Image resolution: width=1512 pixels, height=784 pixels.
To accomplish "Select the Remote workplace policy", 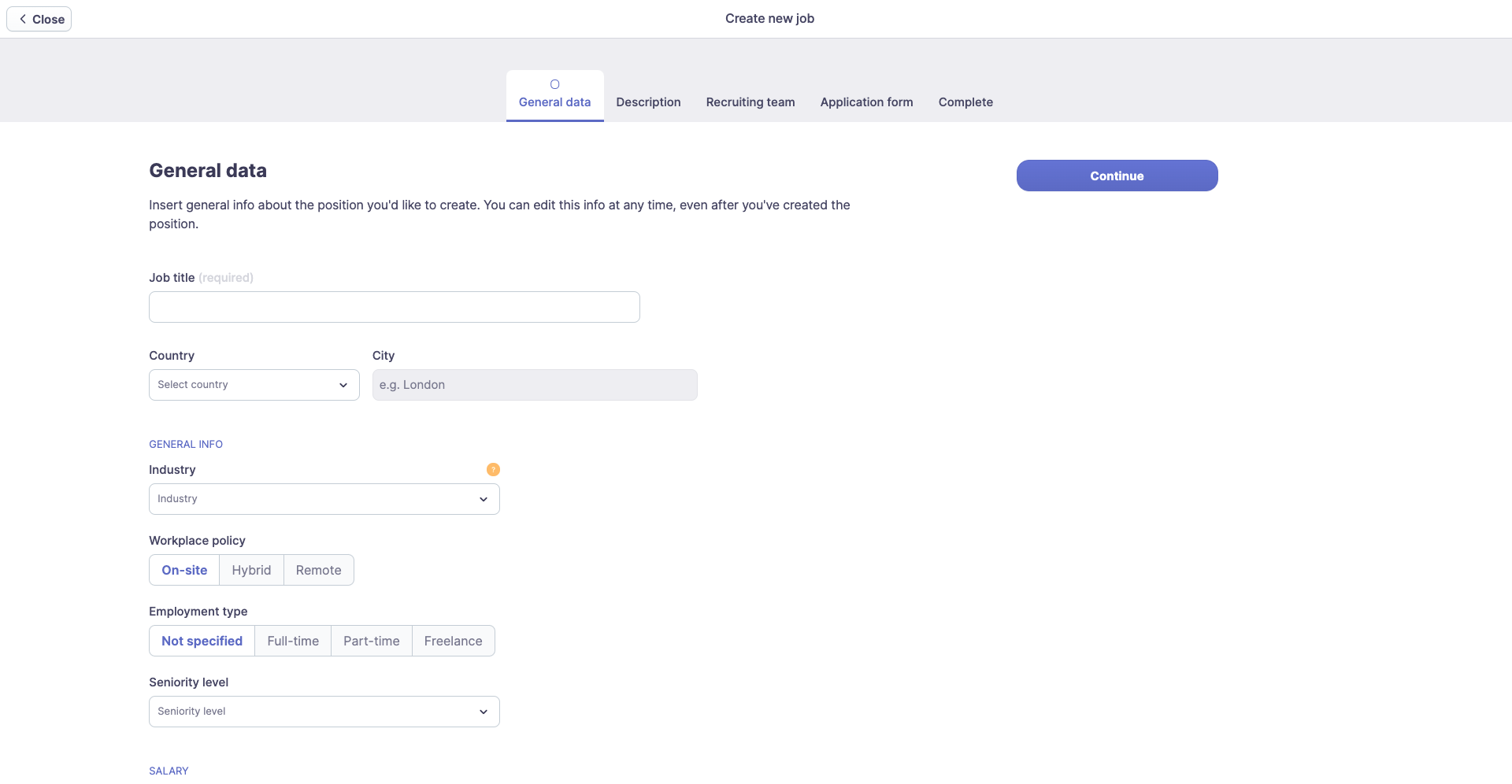I will pos(318,570).
